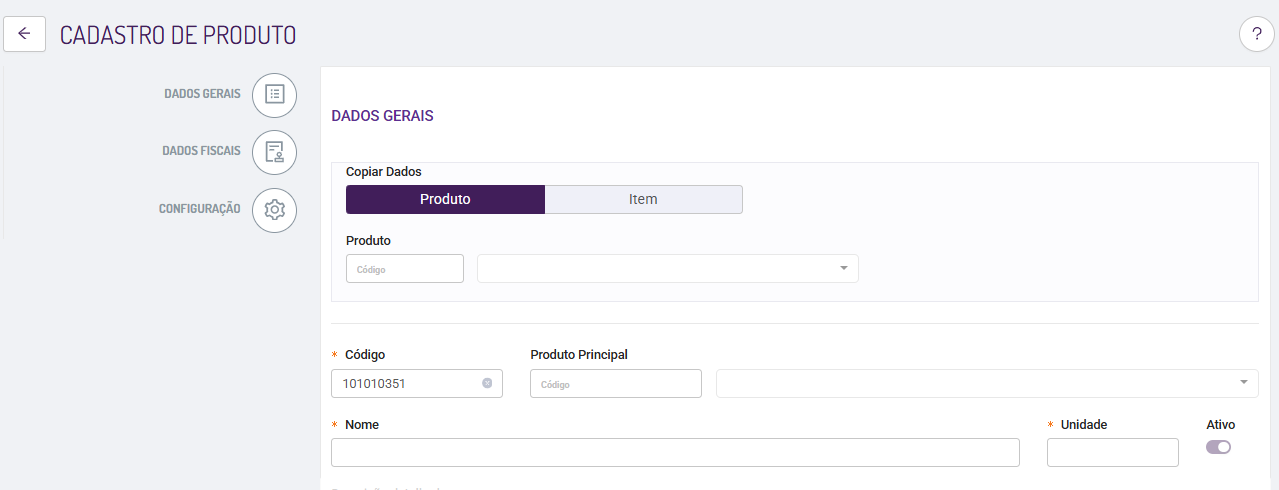
Task: Go to CONFIGURAÇÃO section label
Action: click(x=200, y=209)
